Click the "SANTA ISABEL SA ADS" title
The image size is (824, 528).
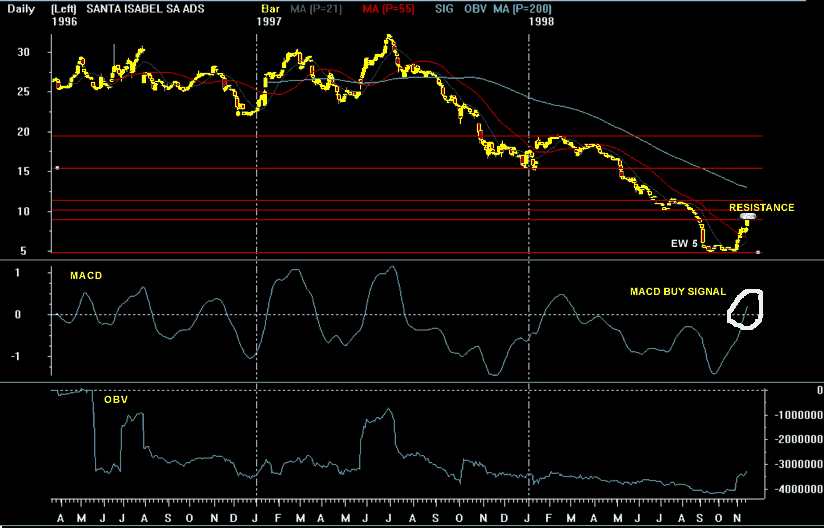(x=146, y=9)
